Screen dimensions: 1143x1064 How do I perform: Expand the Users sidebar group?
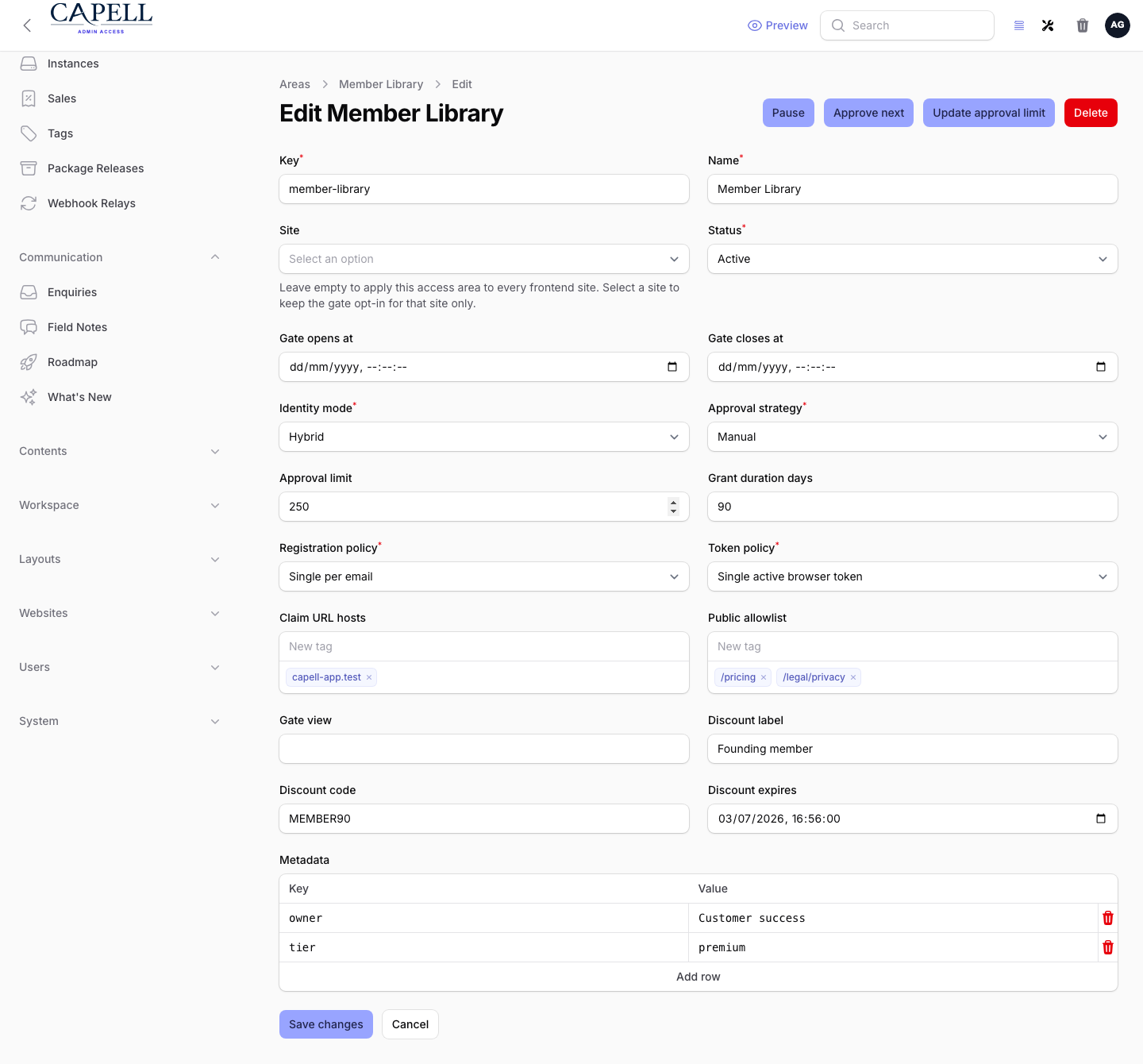pyautogui.click(x=215, y=667)
